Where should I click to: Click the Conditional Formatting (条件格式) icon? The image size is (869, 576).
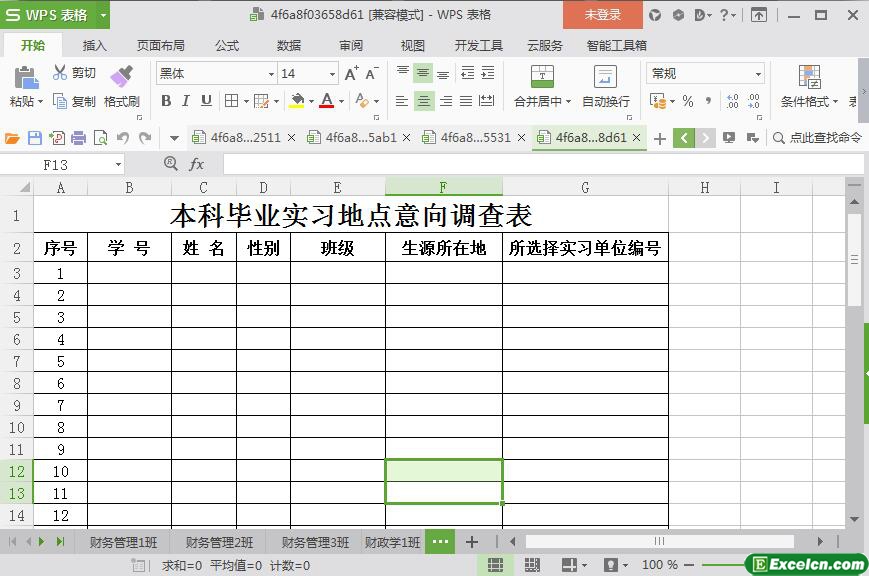[809, 77]
